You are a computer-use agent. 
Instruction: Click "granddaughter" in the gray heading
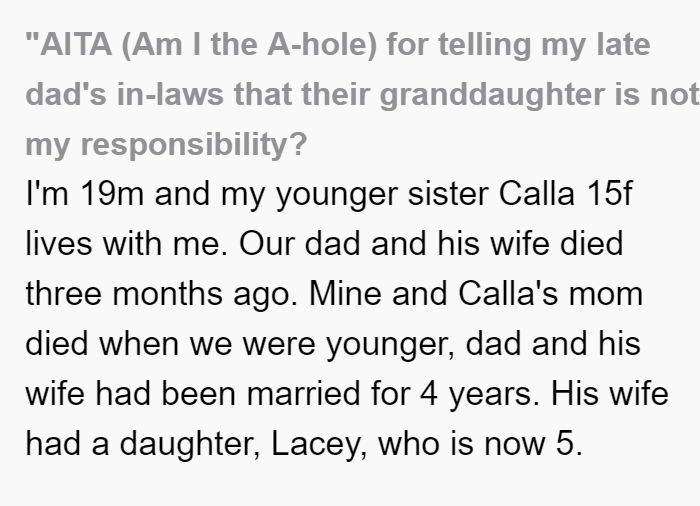coord(492,95)
